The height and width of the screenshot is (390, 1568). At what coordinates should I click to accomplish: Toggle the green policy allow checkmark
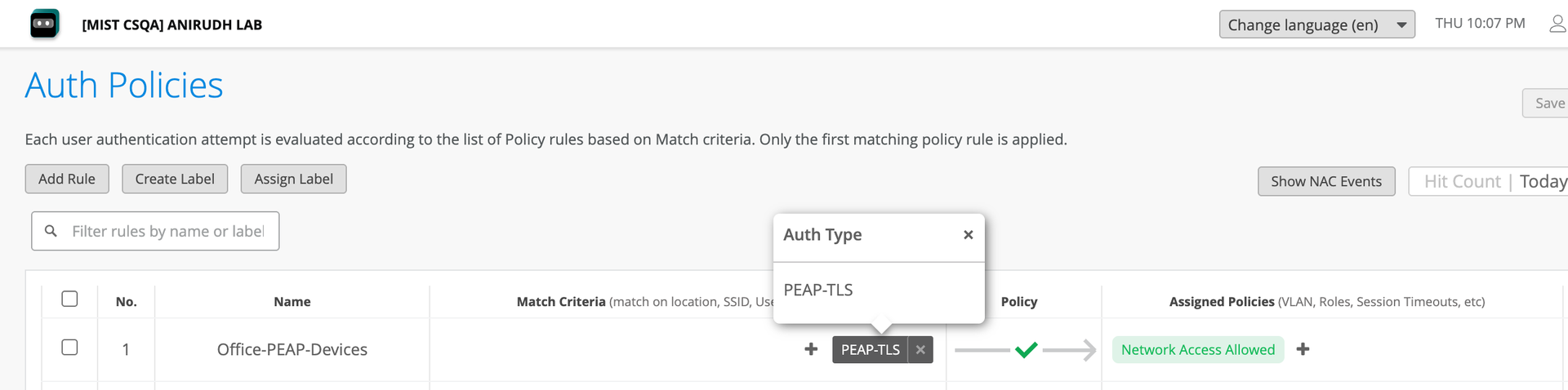pos(1026,350)
